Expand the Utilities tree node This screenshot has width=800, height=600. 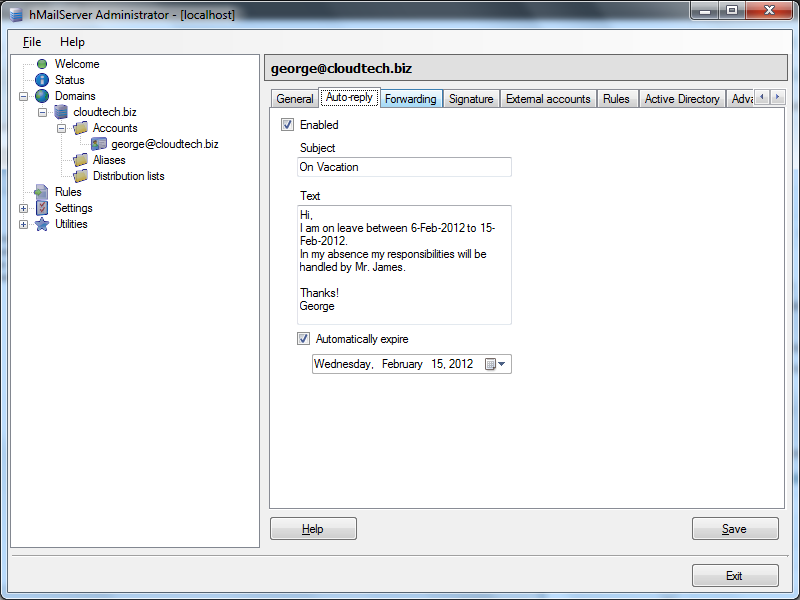coord(23,224)
